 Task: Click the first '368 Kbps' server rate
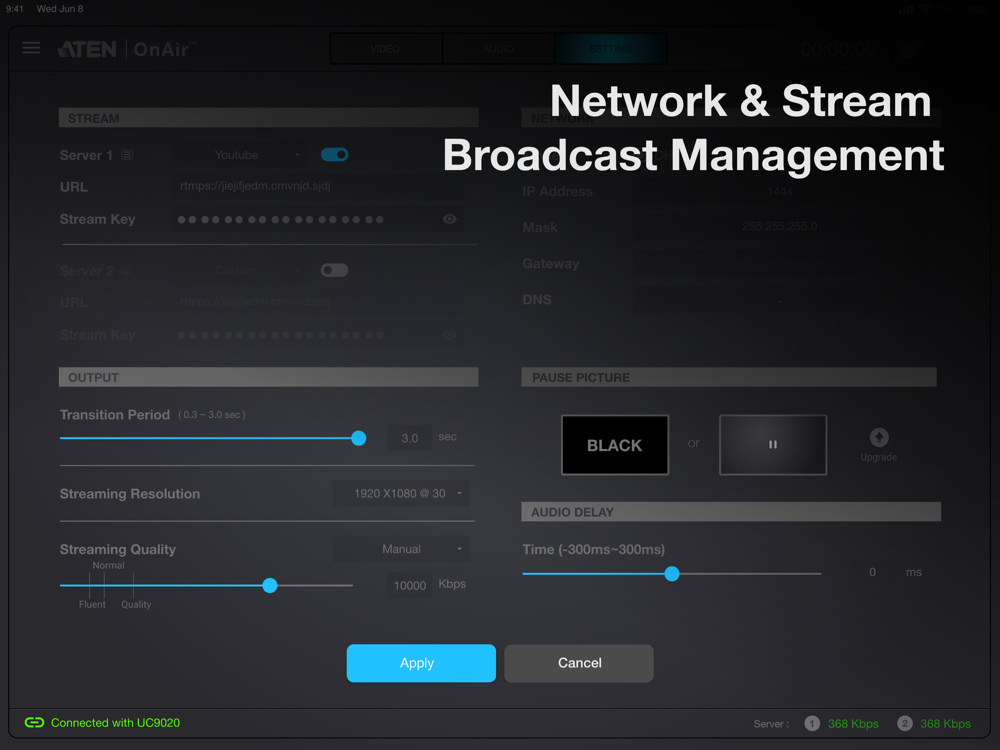coord(853,724)
